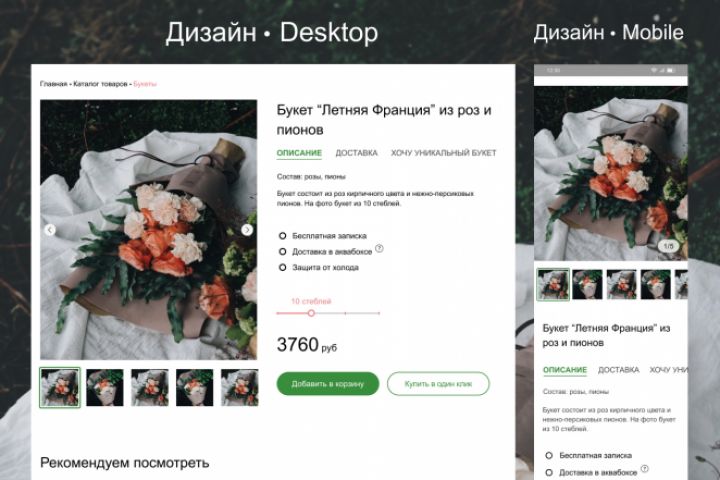
Task: Click the stem count slider handle
Action: click(311, 313)
